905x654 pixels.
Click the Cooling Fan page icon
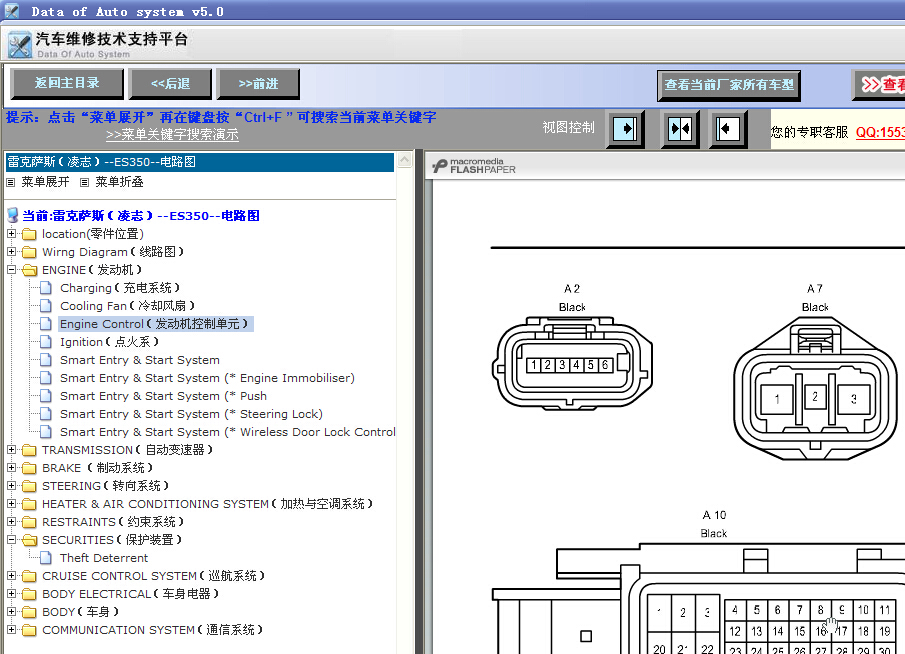pyautogui.click(x=46, y=306)
